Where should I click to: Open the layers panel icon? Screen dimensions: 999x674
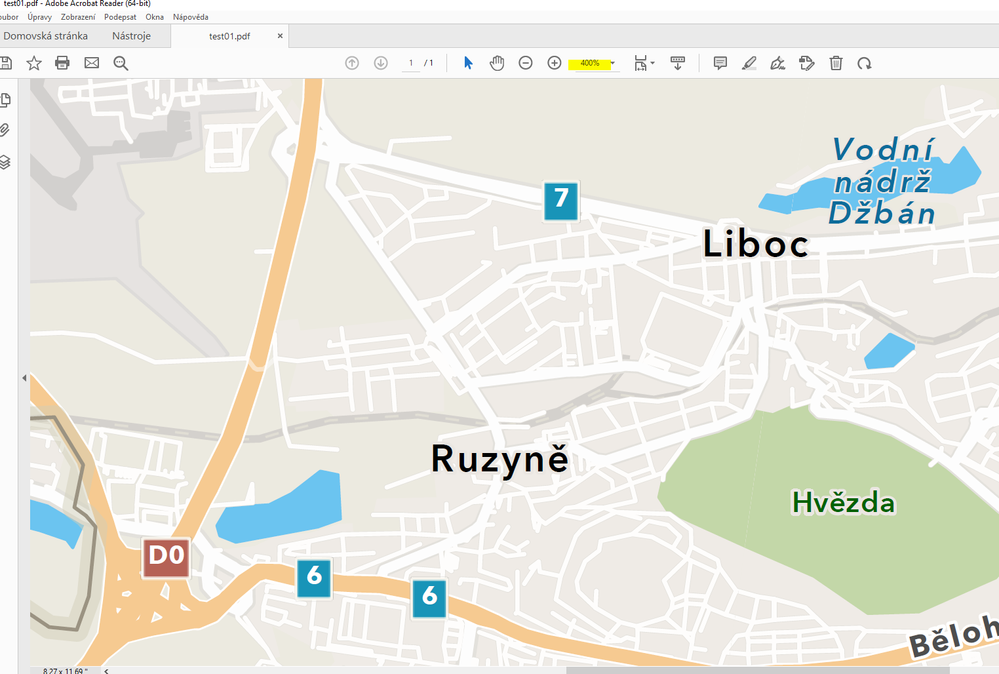pyautogui.click(x=5, y=162)
